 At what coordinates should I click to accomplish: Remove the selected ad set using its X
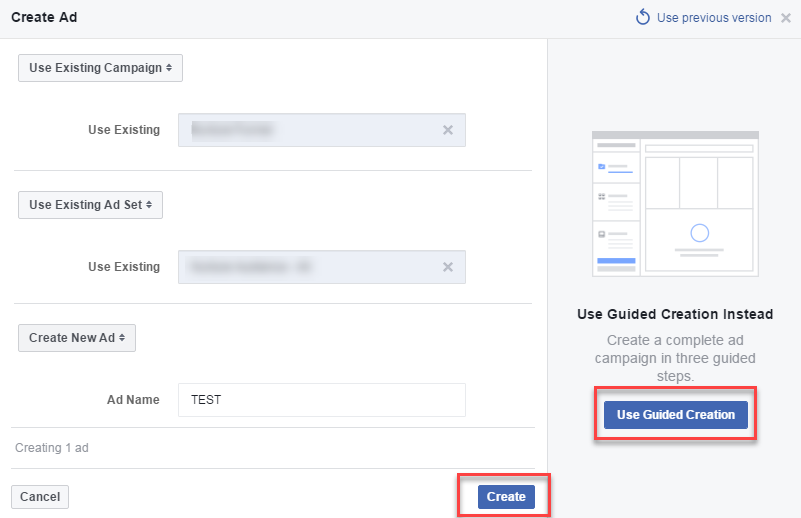coord(448,267)
